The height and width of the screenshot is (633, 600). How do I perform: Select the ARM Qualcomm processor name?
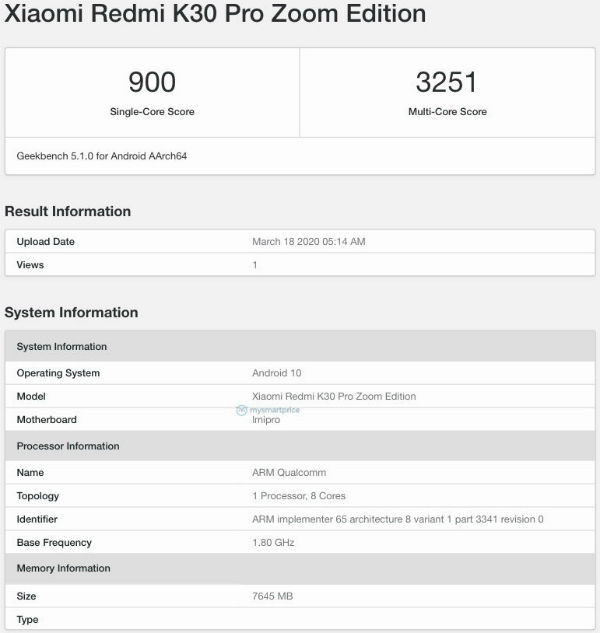coord(289,473)
